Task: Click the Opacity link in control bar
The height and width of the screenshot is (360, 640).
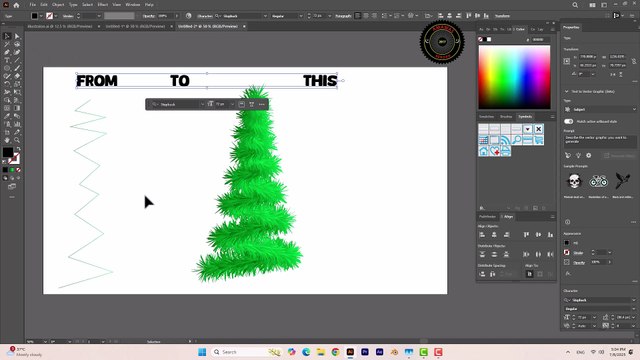Action: (x=149, y=16)
